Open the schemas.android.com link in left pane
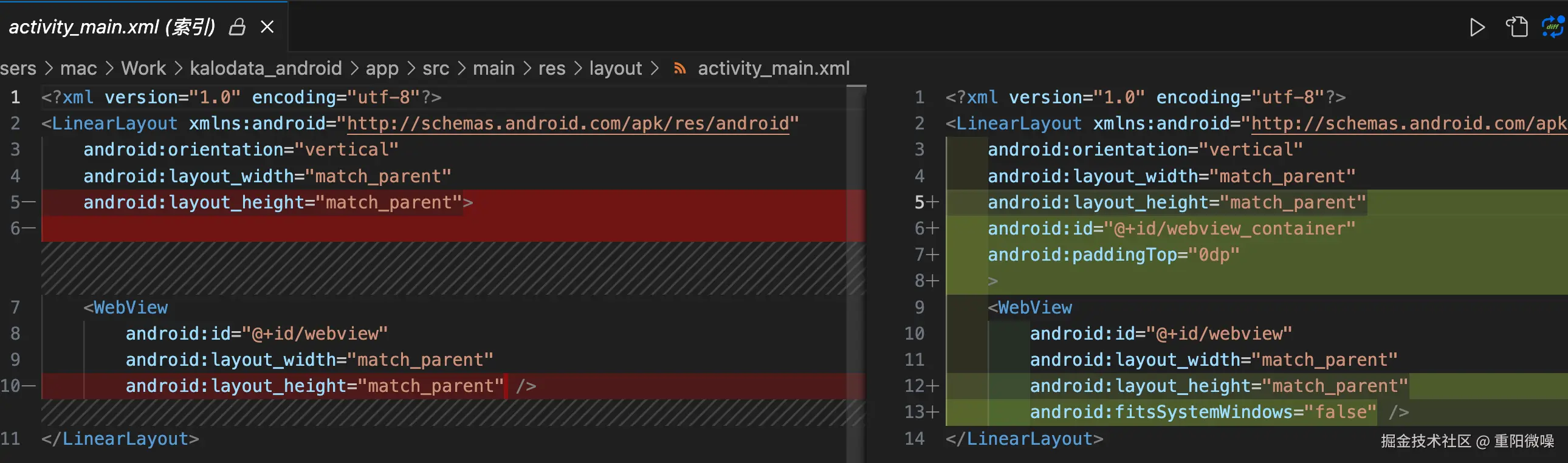The image size is (1568, 463). coord(567,124)
